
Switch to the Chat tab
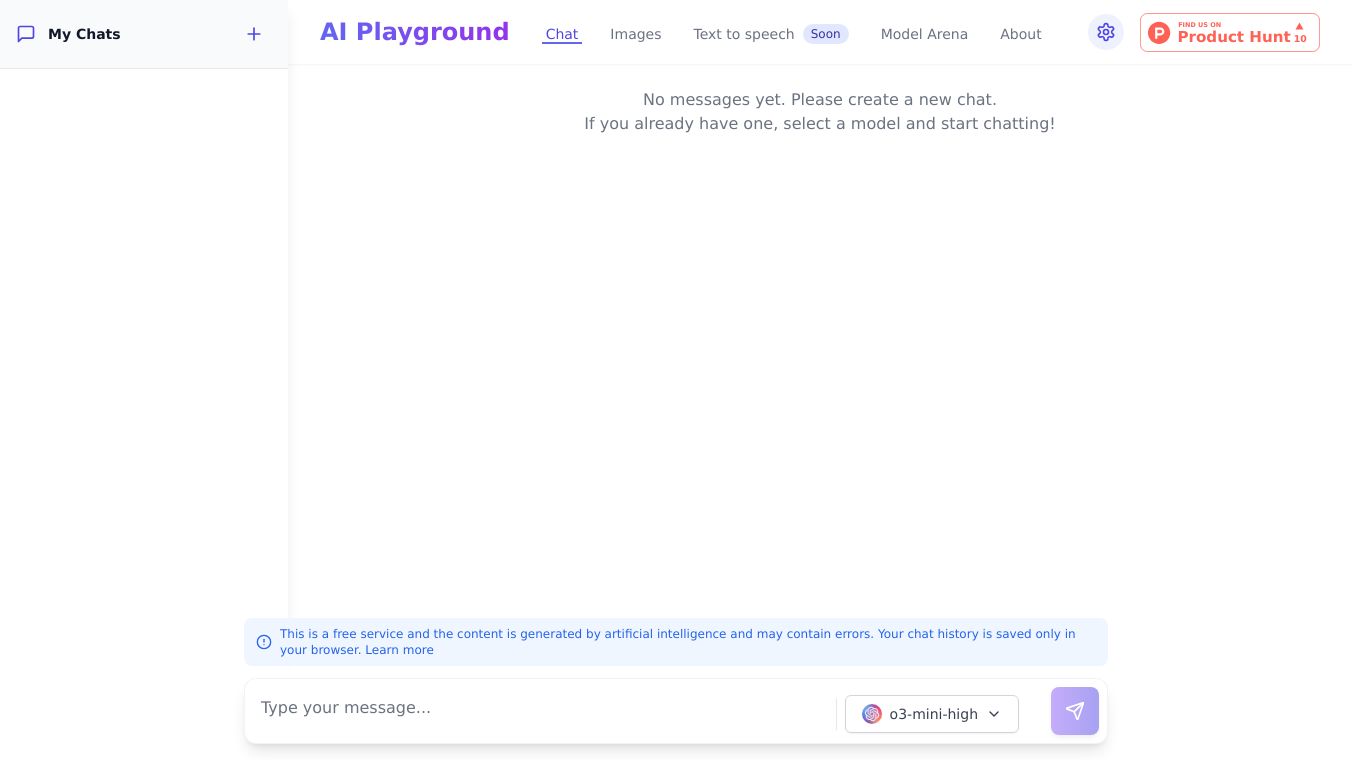pyautogui.click(x=562, y=34)
